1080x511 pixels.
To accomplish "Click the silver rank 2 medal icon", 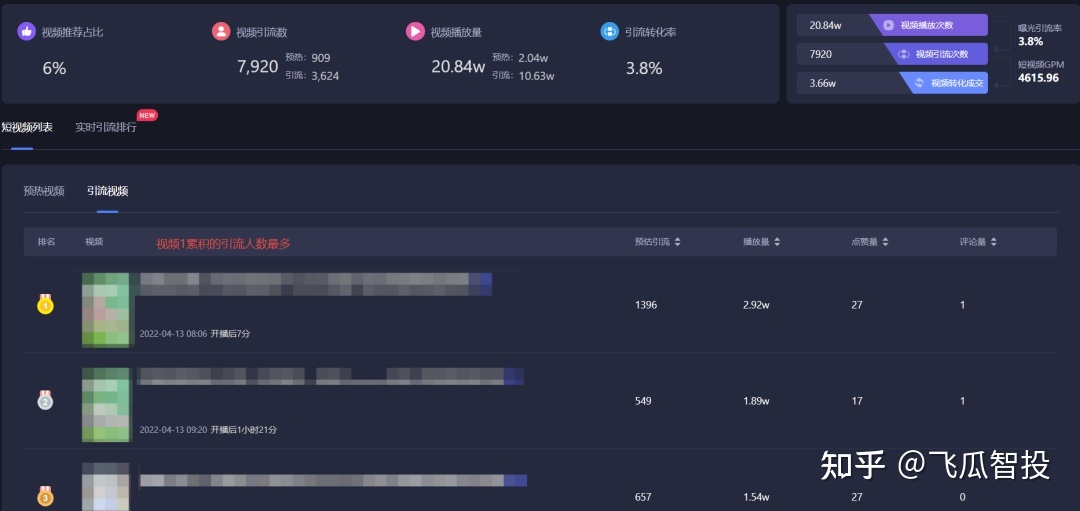I will (x=45, y=401).
